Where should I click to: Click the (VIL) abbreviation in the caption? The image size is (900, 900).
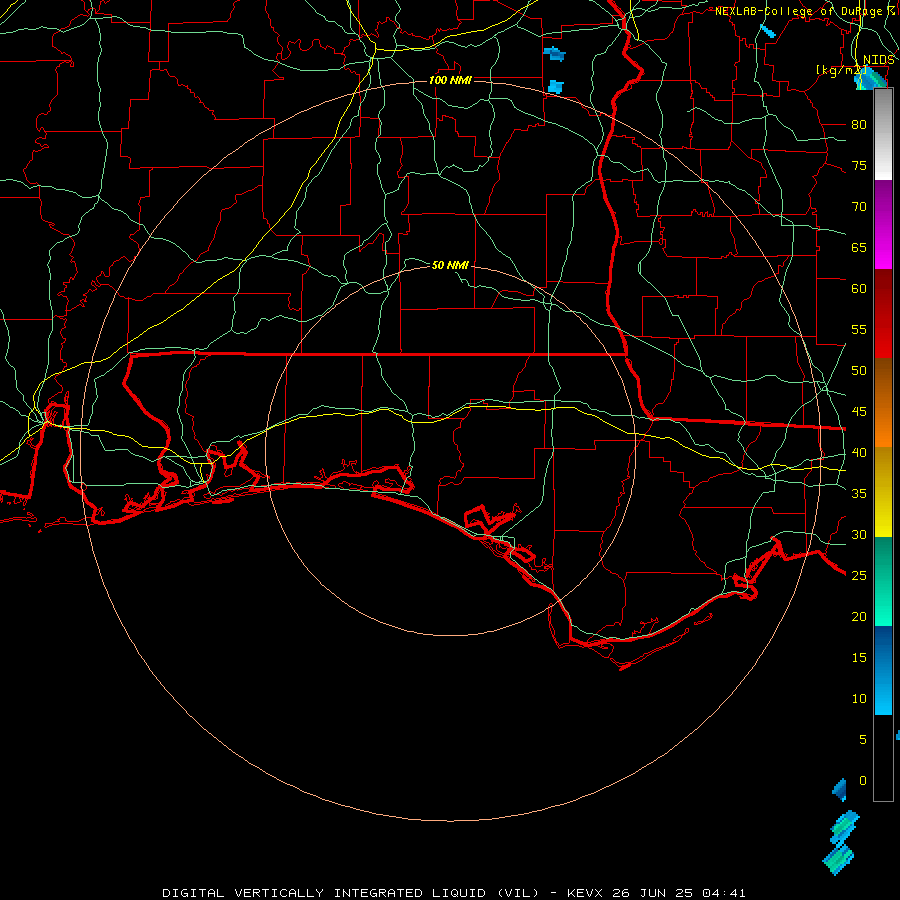click(518, 893)
